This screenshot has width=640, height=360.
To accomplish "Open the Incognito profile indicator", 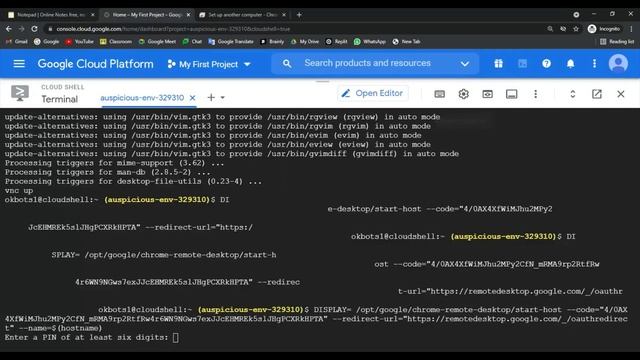I will point(604,29).
